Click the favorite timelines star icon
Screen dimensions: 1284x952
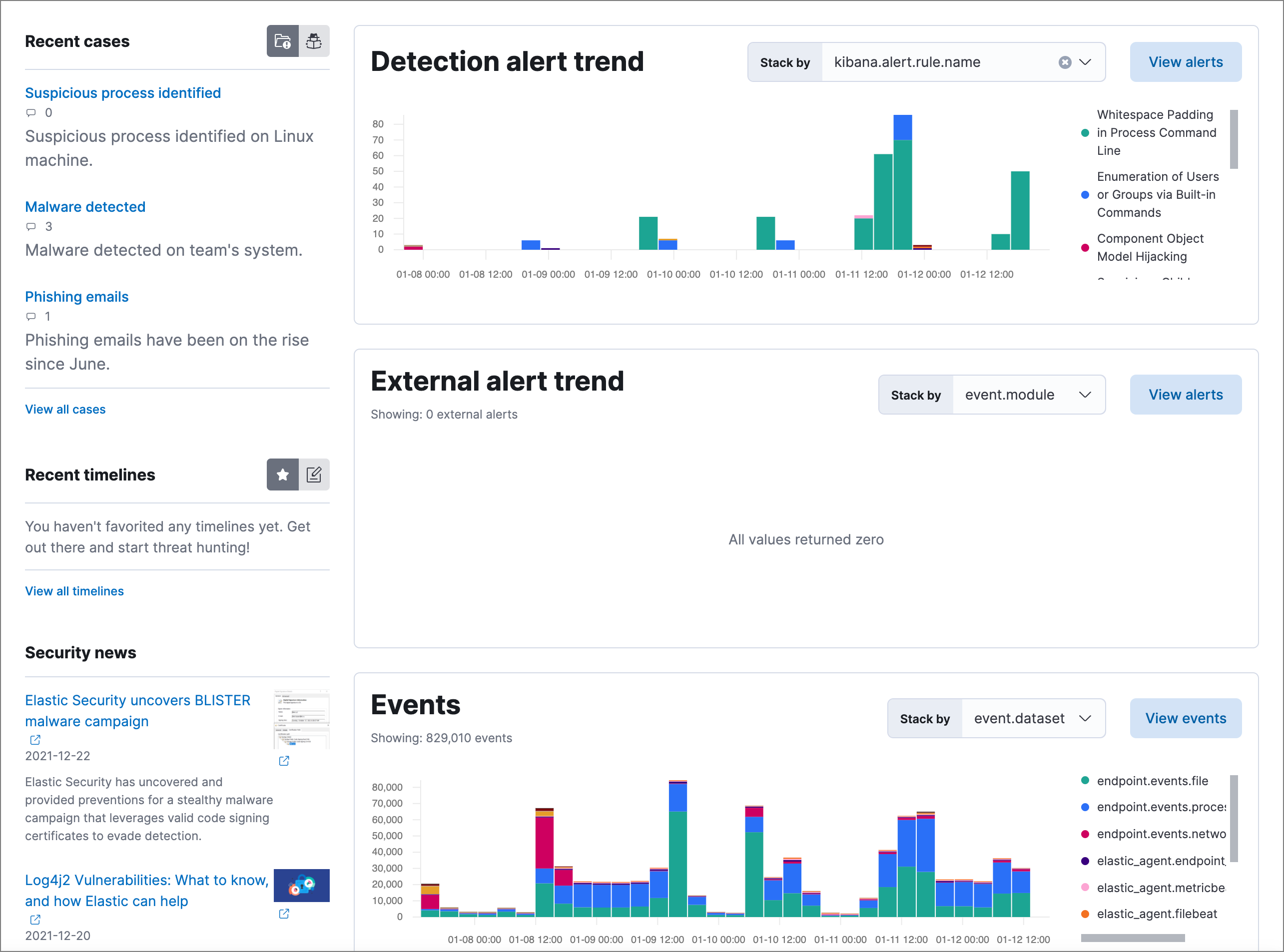[283, 475]
